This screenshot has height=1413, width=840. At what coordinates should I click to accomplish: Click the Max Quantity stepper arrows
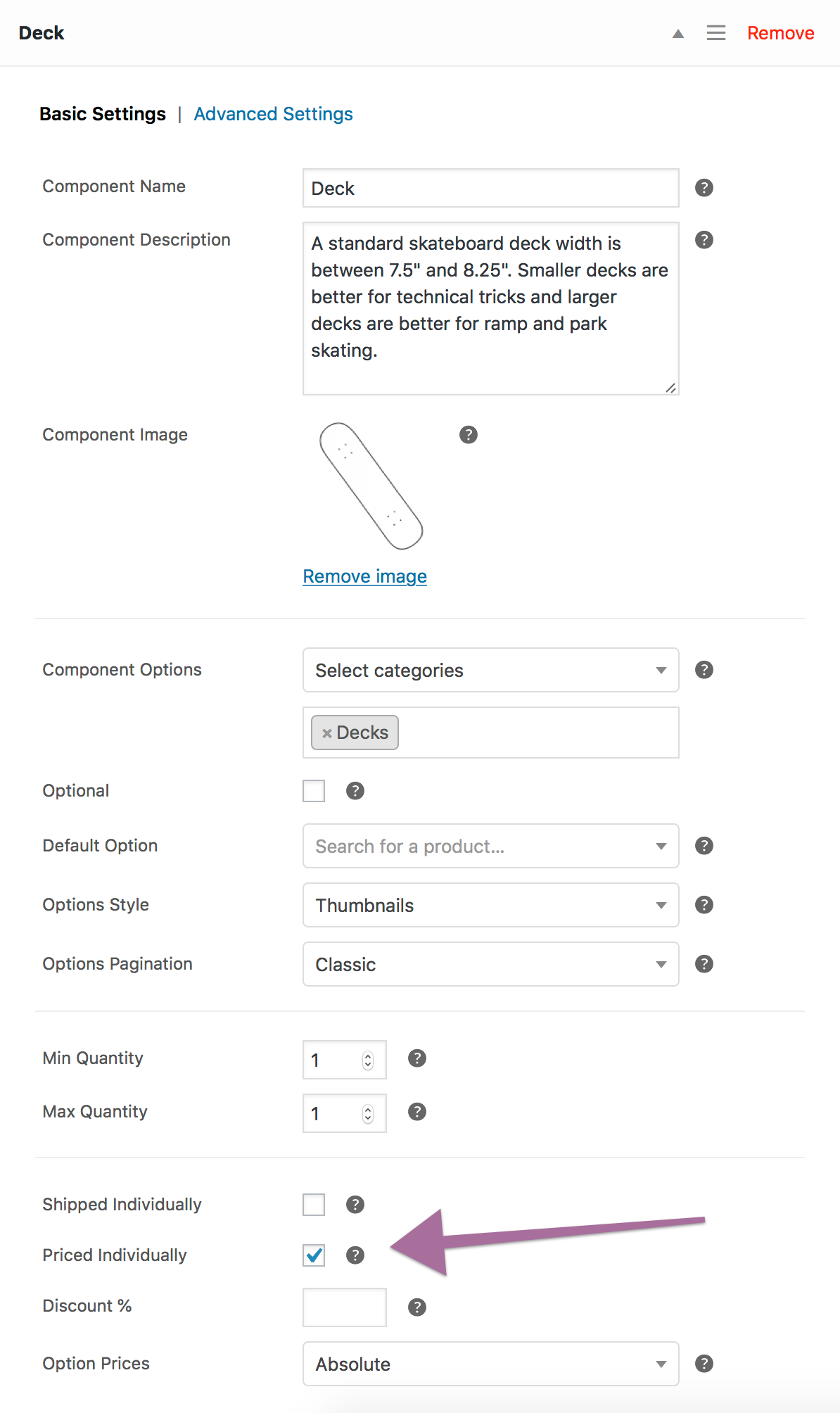[x=368, y=1114]
